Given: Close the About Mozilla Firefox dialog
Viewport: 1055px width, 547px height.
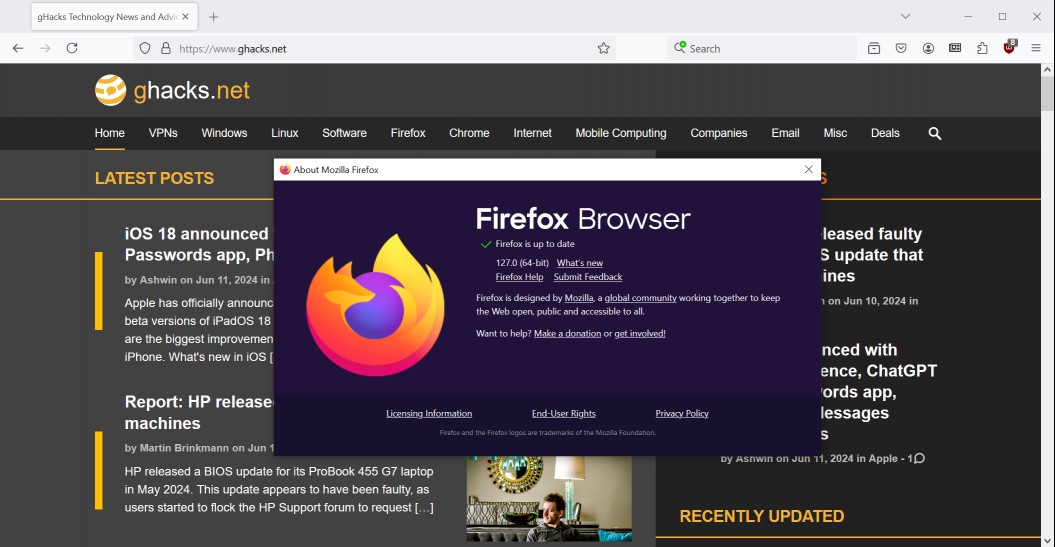Looking at the screenshot, I should point(809,170).
